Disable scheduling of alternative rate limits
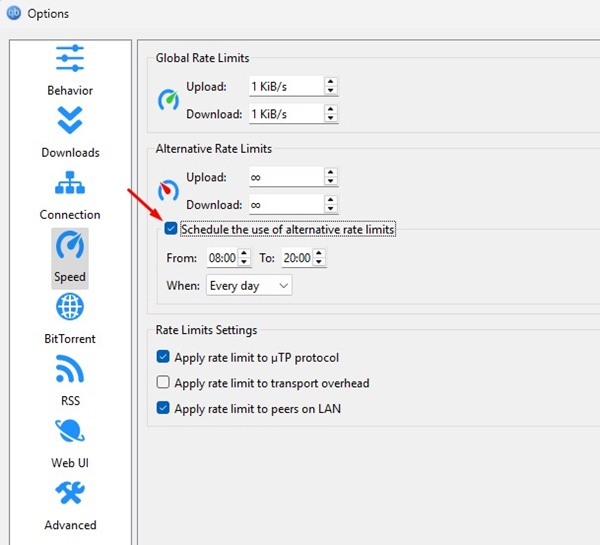 point(171,229)
